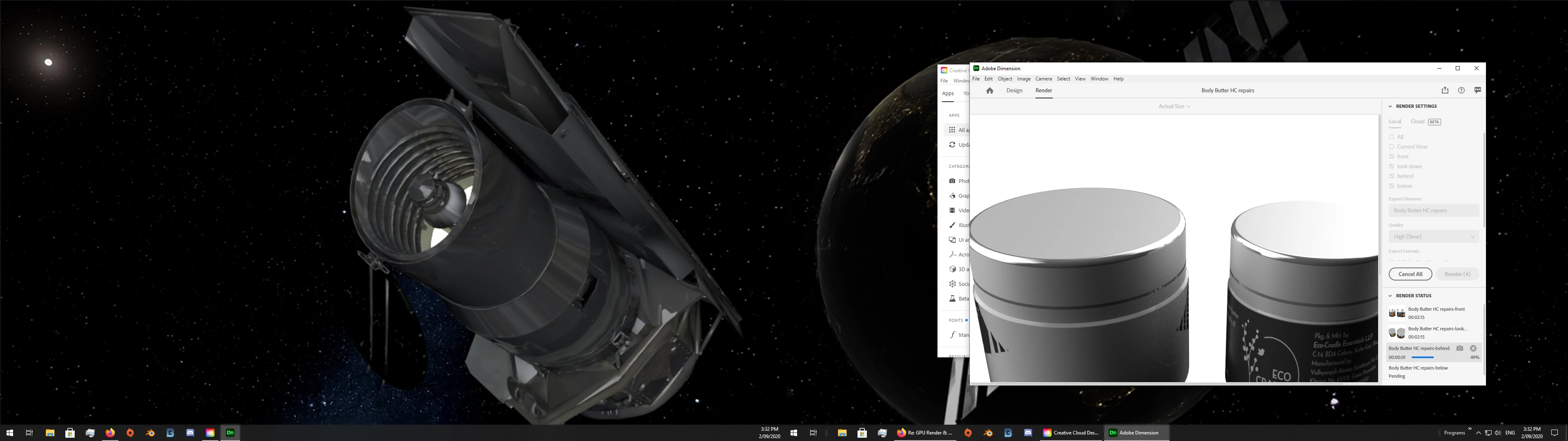Image resolution: width=1568 pixels, height=441 pixels.
Task: Click the Home icon in Dimension
Action: point(990,91)
